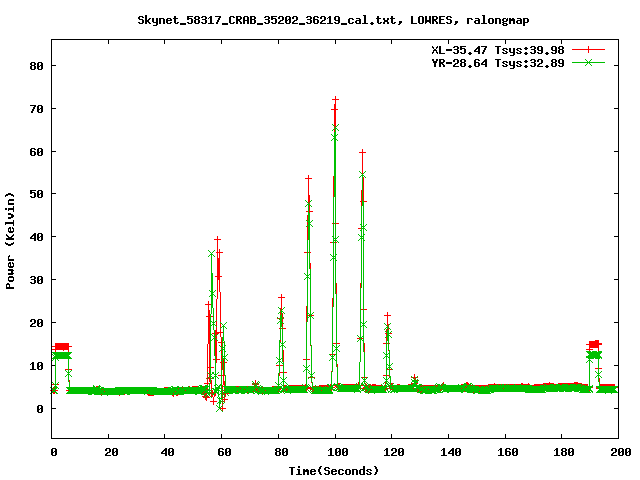Click the y-axis tick label 50
The height and width of the screenshot is (480, 640).
(x=36, y=194)
